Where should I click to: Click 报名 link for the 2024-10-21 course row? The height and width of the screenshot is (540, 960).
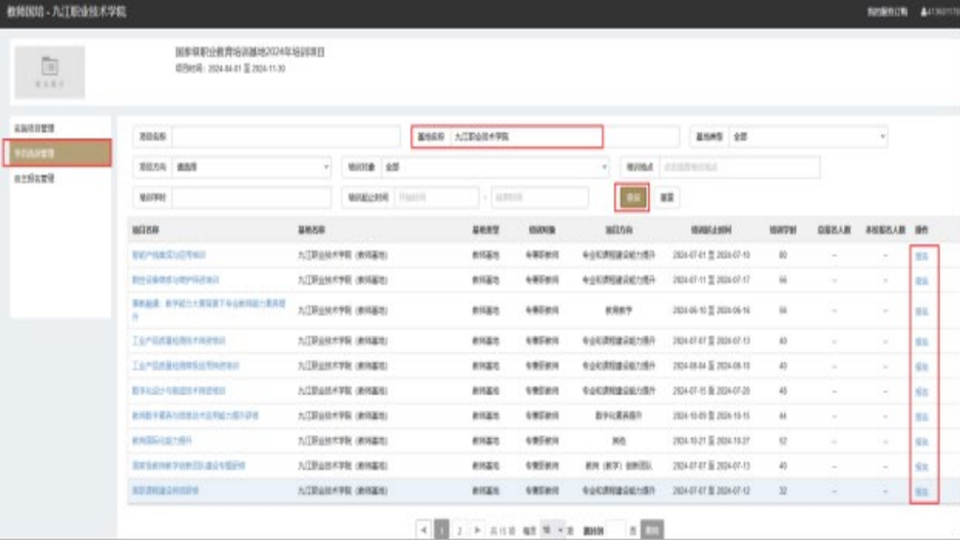[x=921, y=440]
